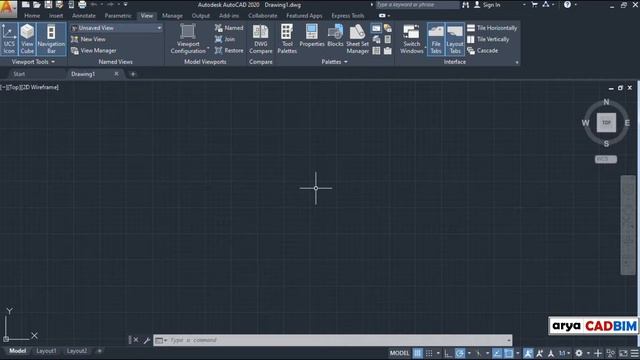Viewport: 640px width, 360px height.
Task: Toggle ortho mode in status bar
Action: click(448, 353)
